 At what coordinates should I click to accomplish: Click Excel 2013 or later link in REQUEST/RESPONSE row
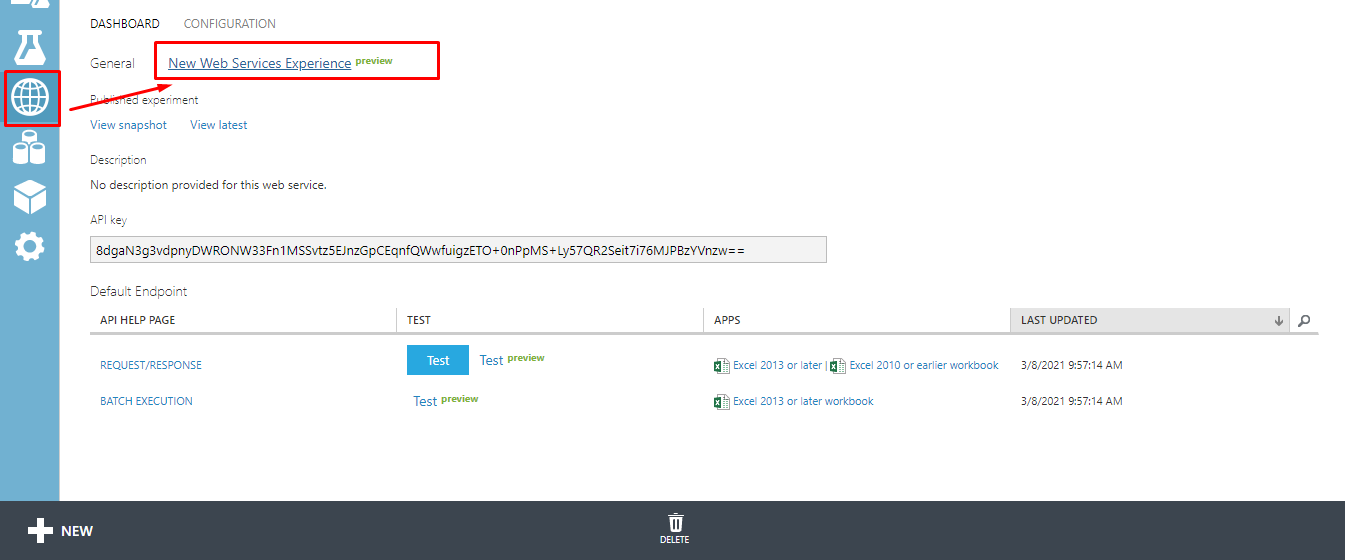coord(777,366)
